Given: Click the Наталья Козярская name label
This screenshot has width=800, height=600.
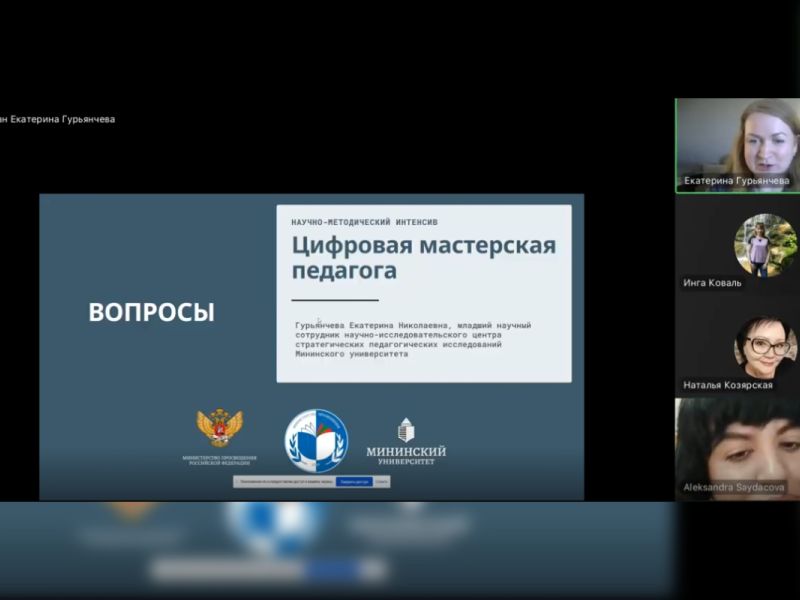Looking at the screenshot, I should [728, 385].
